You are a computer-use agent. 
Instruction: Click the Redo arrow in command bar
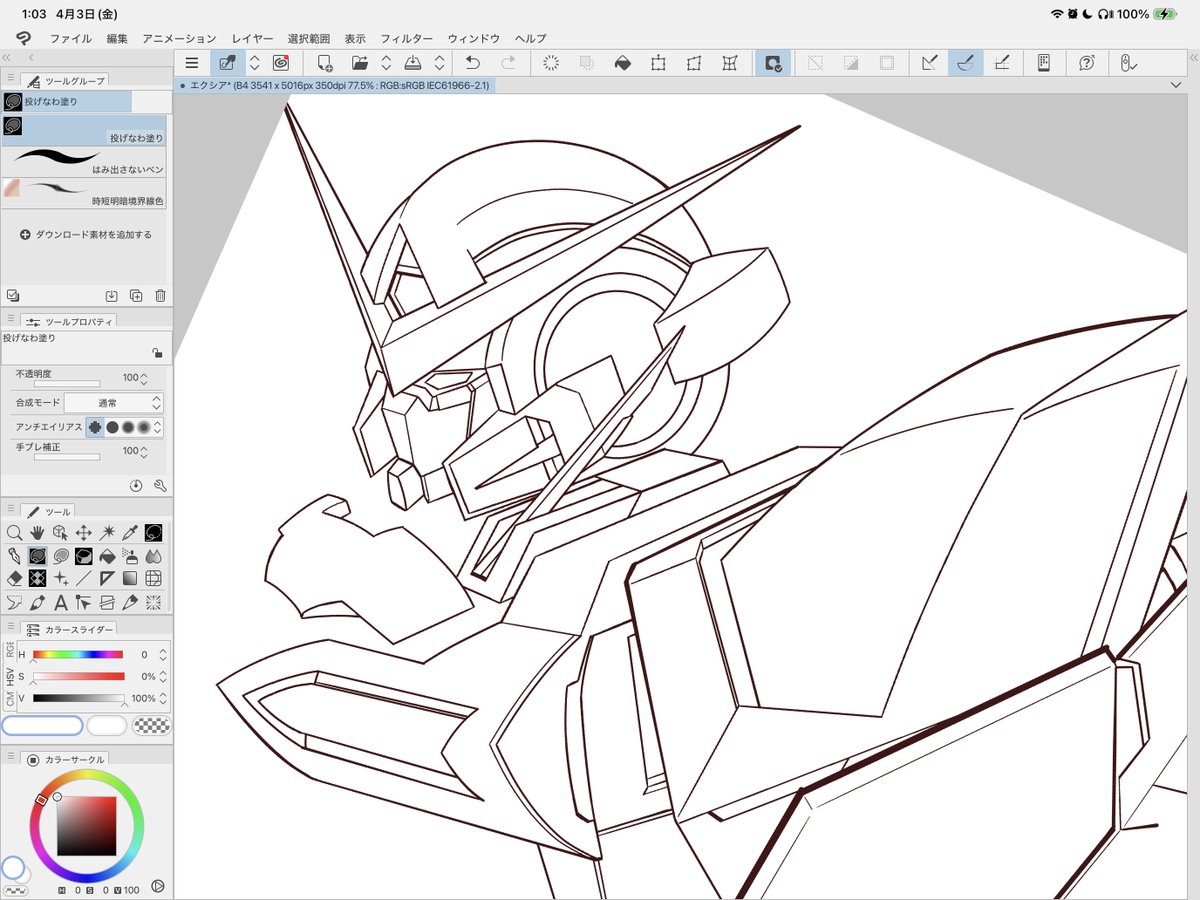509,63
